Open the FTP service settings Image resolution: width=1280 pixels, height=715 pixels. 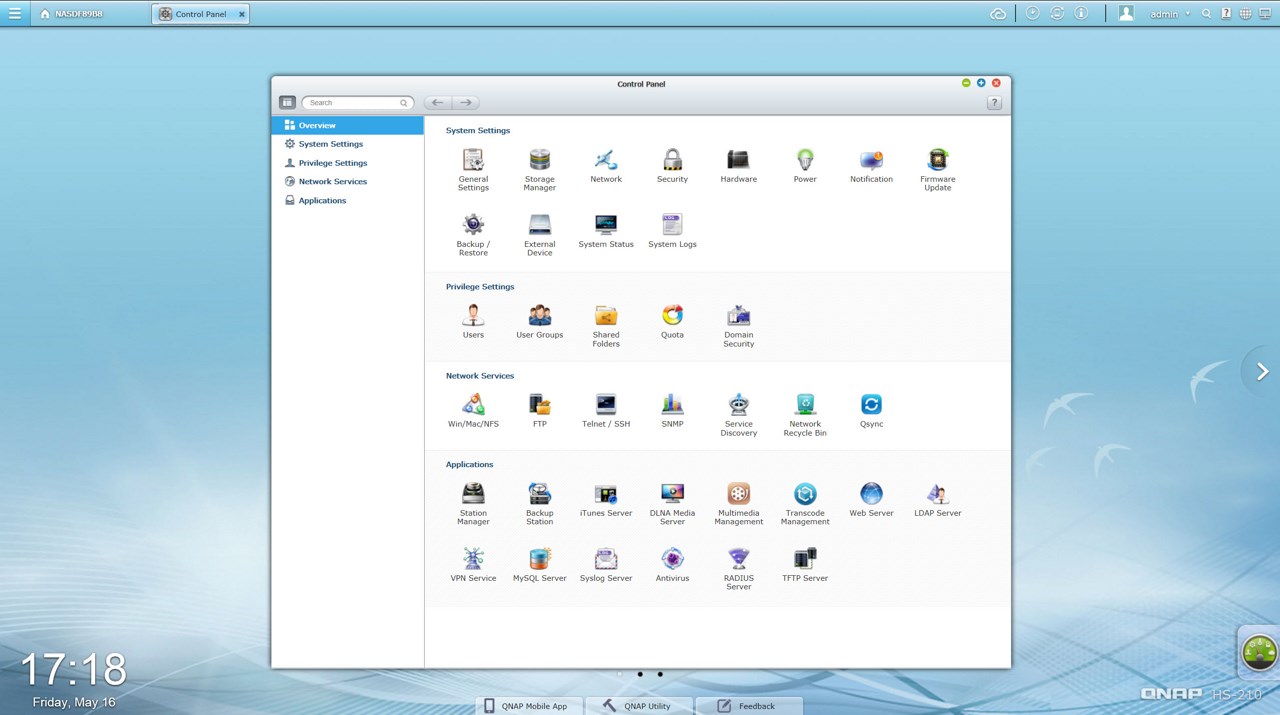(540, 410)
